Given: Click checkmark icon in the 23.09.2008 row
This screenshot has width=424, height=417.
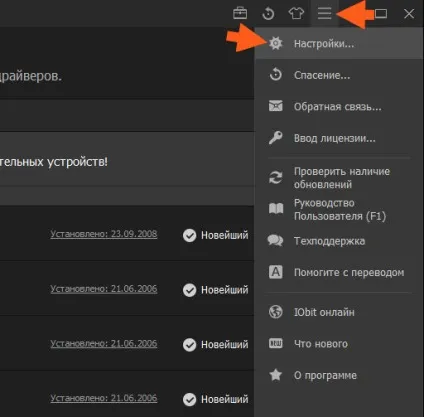Looking at the screenshot, I should [x=189, y=235].
